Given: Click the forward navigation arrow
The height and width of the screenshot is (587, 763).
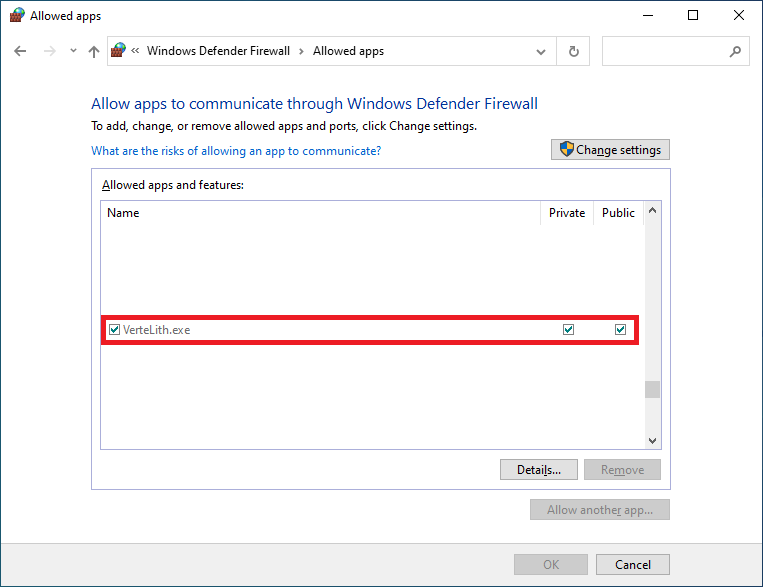Looking at the screenshot, I should (50, 51).
